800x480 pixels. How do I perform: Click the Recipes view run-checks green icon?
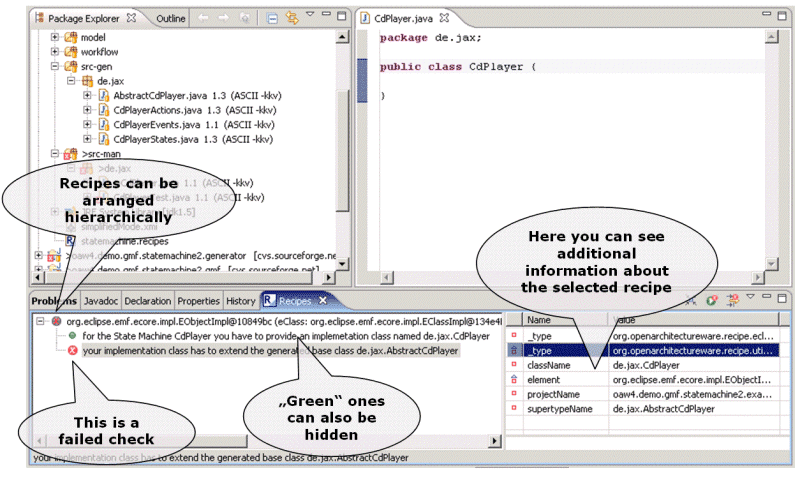711,299
